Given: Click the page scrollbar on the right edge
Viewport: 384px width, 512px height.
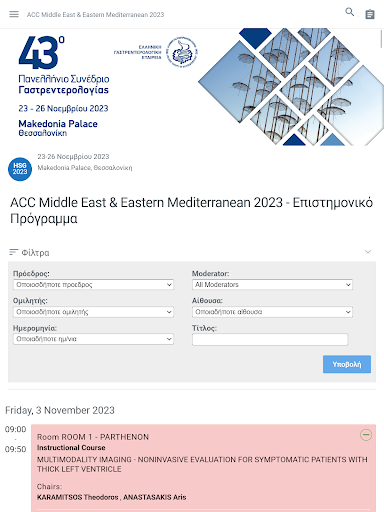Looking at the screenshot, I should click(x=381, y=39).
